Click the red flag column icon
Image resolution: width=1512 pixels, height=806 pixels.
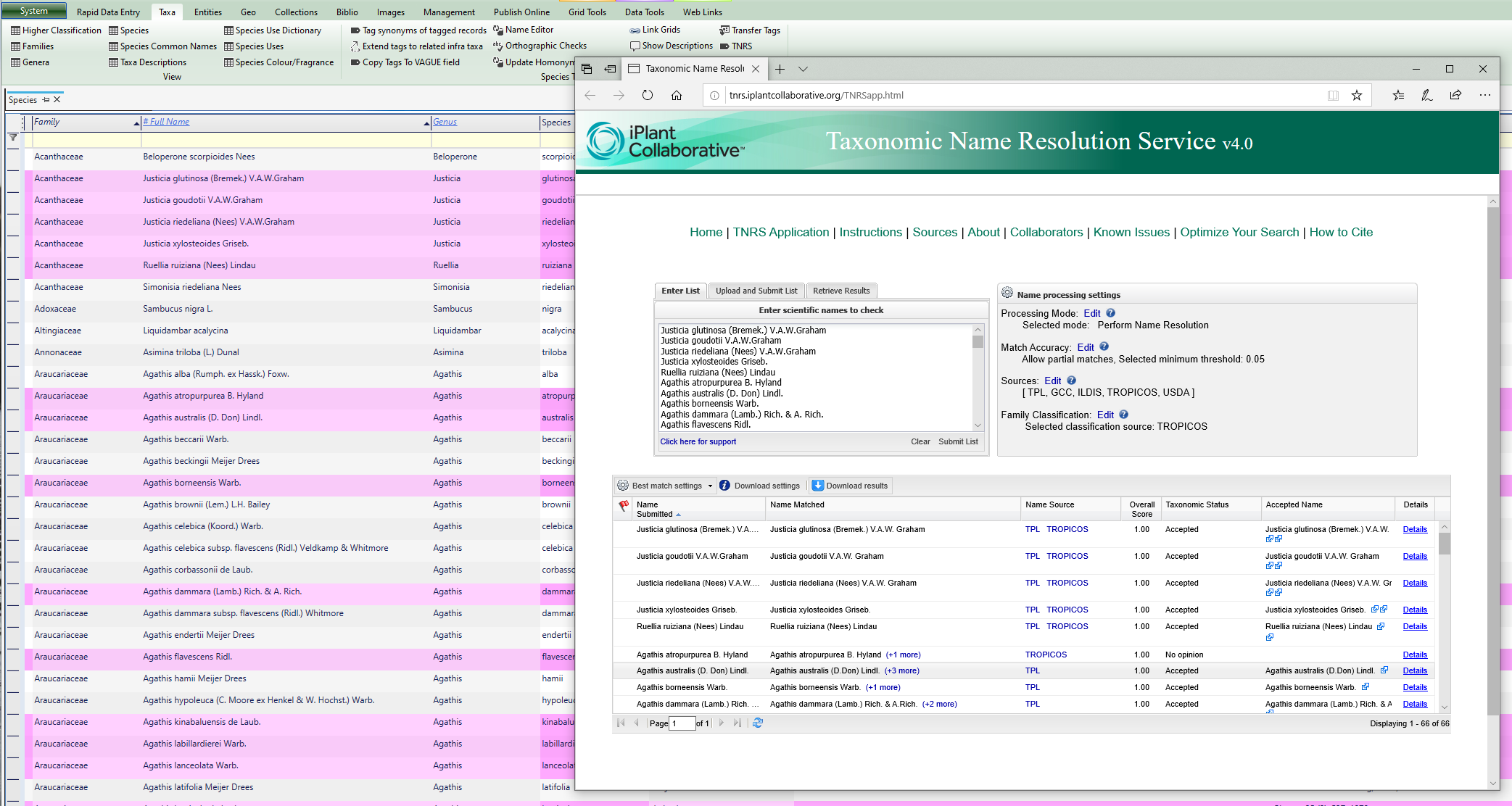tap(624, 506)
